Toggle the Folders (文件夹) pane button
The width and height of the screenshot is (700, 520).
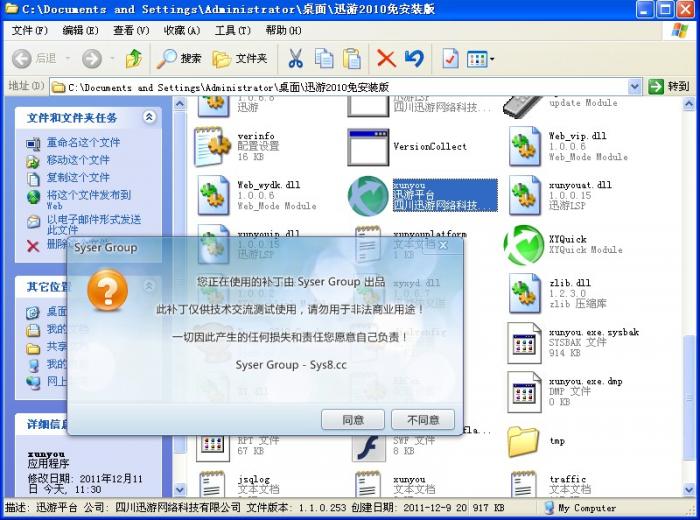point(240,58)
